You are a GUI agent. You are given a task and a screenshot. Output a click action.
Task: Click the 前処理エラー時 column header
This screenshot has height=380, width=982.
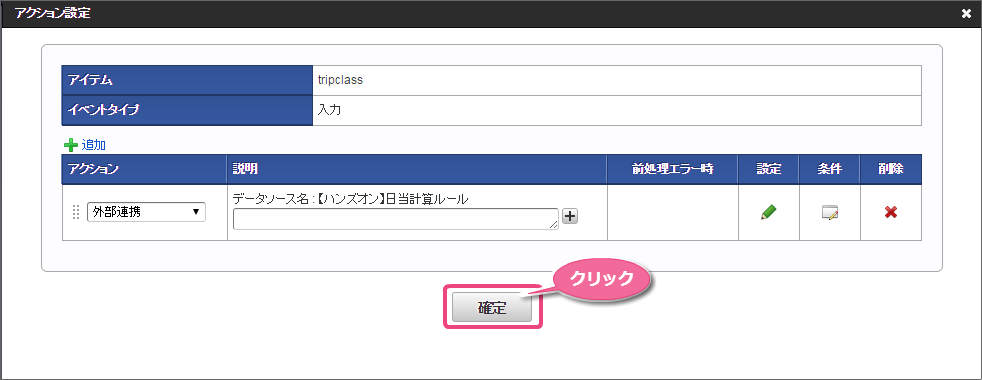click(673, 169)
